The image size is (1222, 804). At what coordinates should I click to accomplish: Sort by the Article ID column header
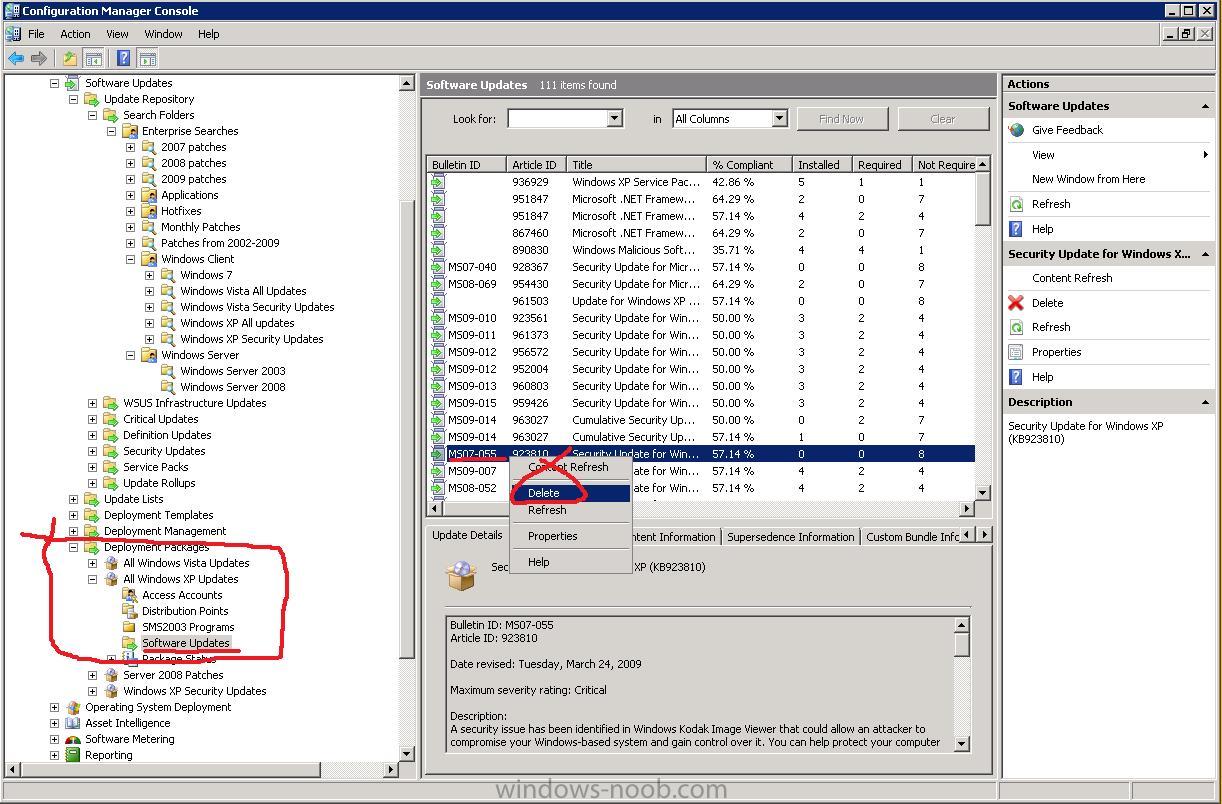pos(536,165)
